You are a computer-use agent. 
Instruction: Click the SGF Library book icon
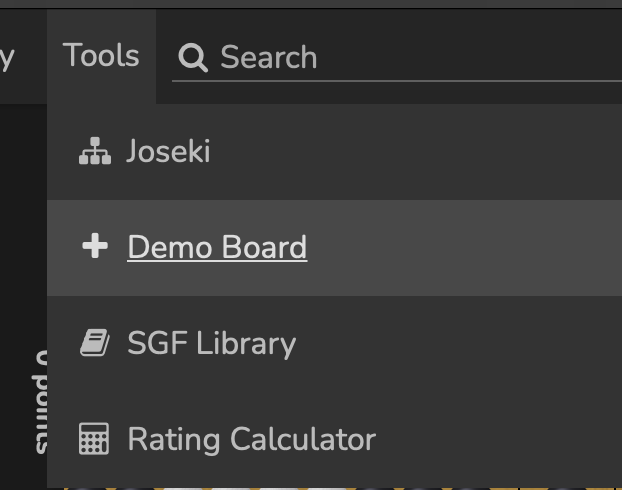tap(95, 342)
